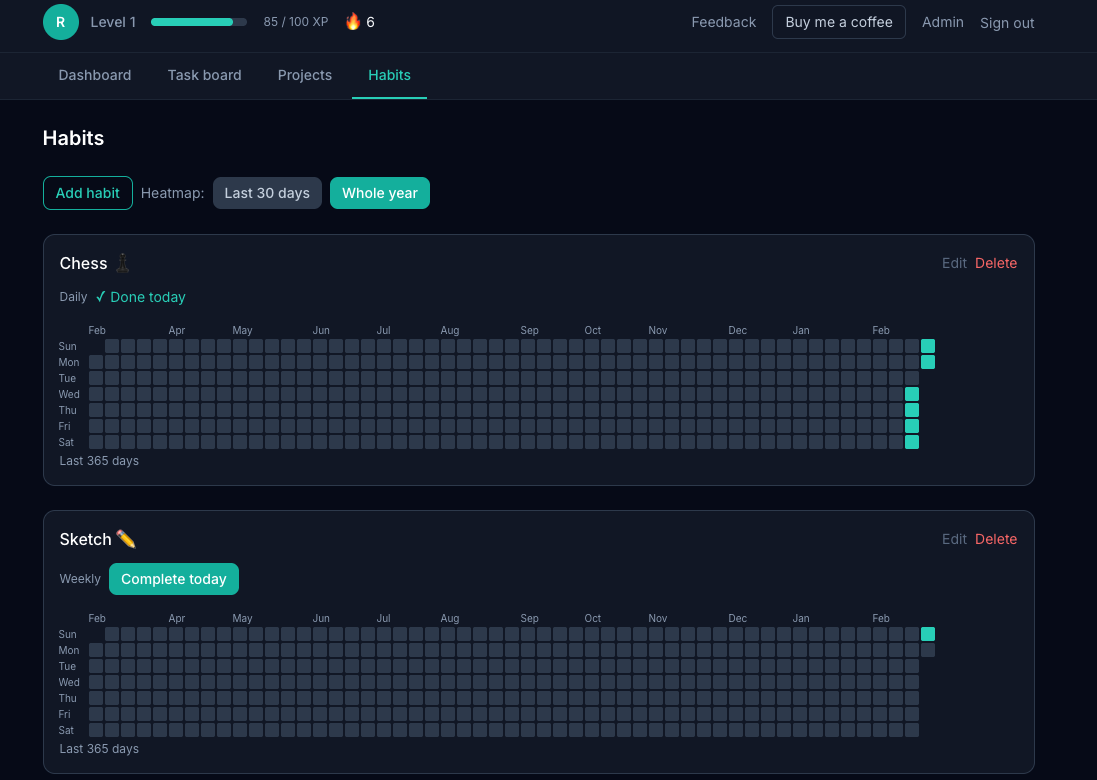The height and width of the screenshot is (780, 1097).
Task: Switch to the Dashboard tab
Action: tap(94, 75)
